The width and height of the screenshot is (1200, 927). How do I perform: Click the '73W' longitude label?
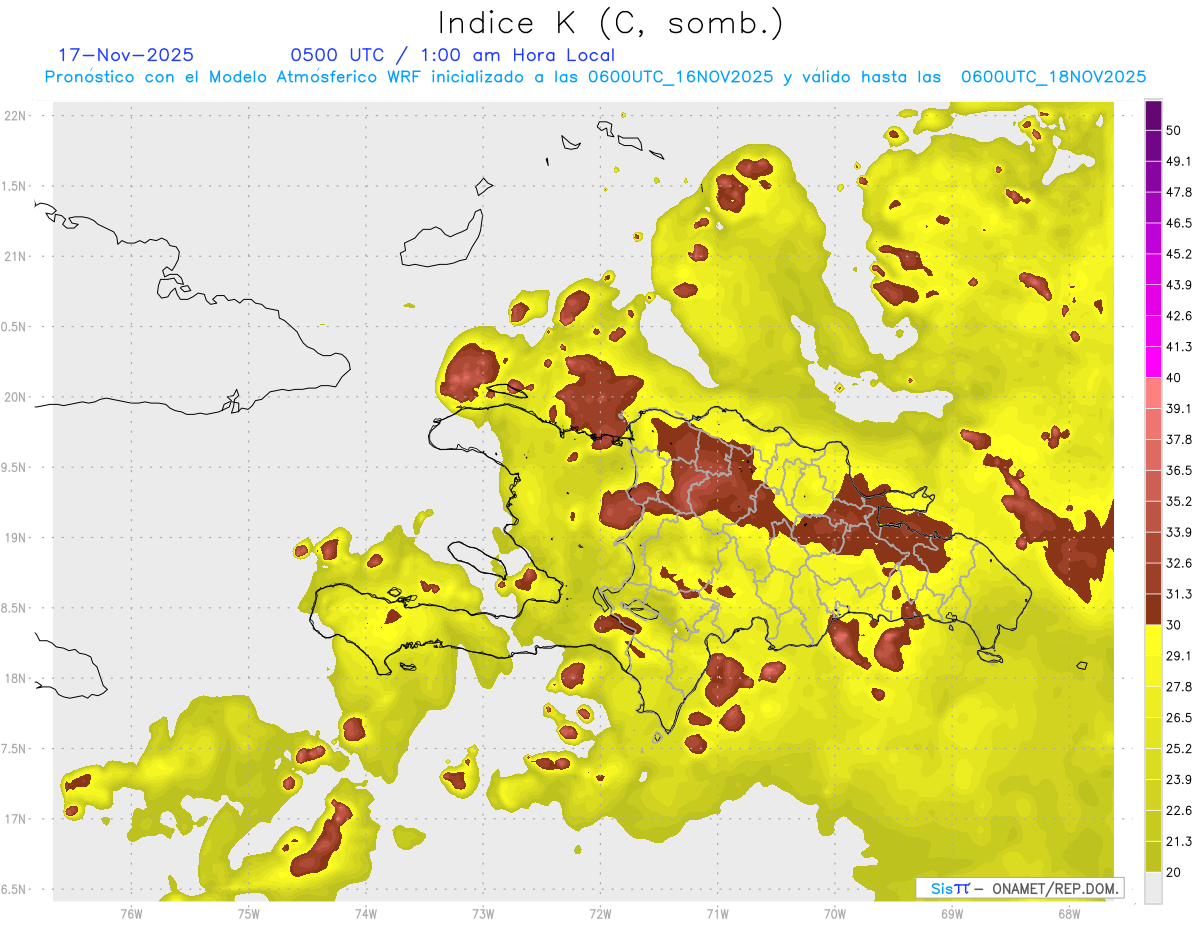(483, 914)
